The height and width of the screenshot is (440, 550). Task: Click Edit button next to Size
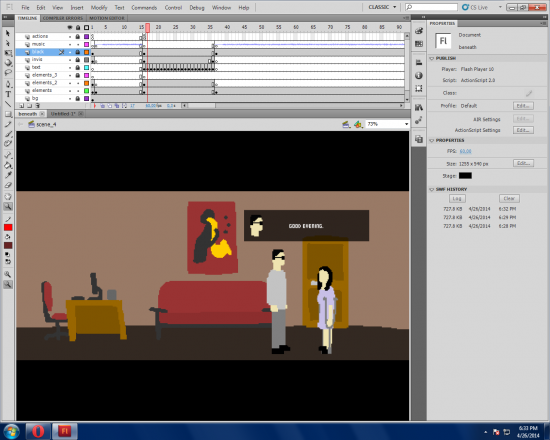[x=523, y=163]
